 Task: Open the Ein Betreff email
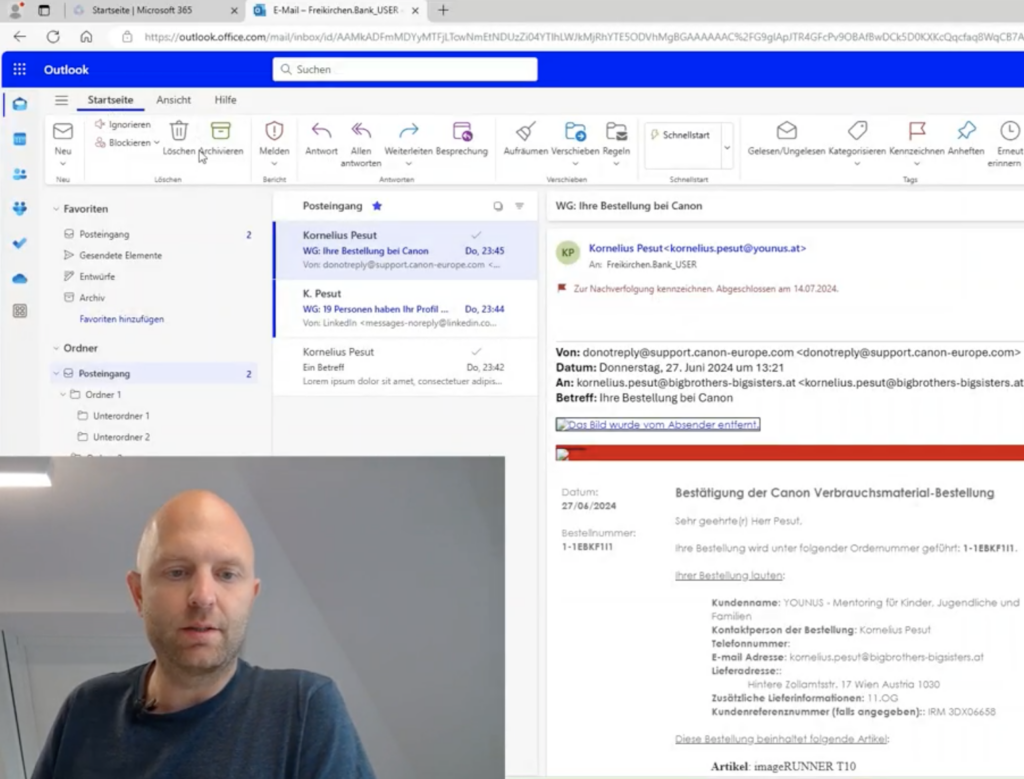406,366
